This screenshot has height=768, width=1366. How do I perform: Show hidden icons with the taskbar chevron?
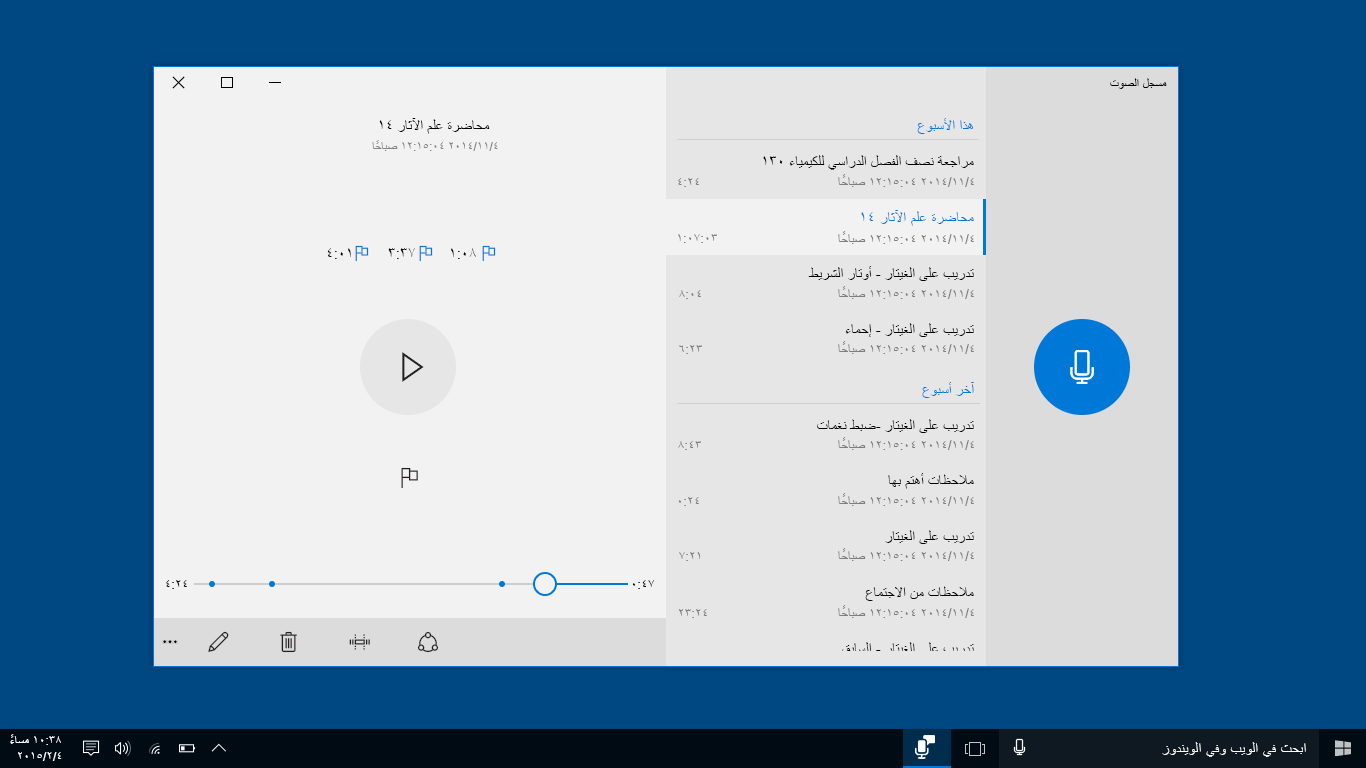click(219, 748)
